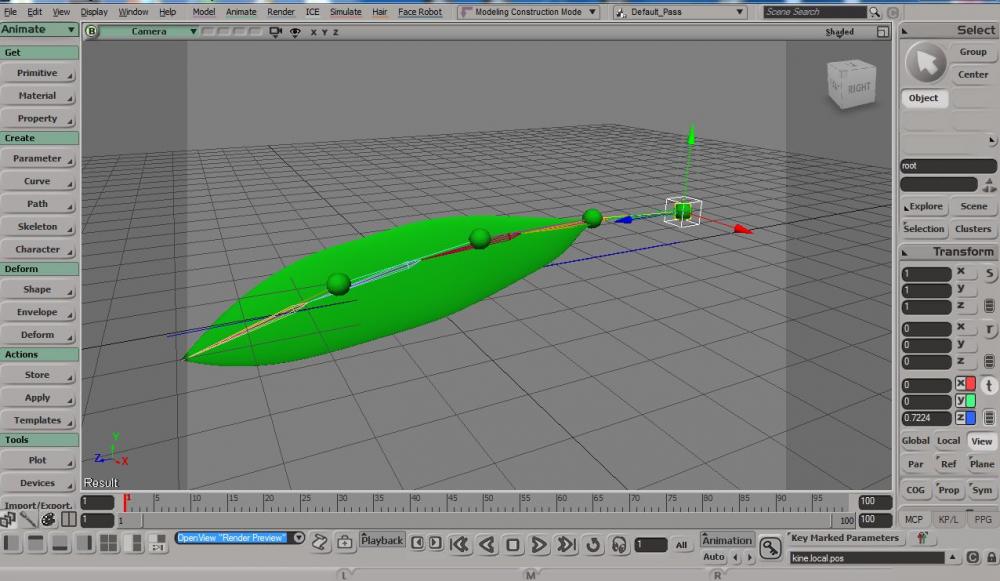Jump to first frame button

click(x=459, y=545)
